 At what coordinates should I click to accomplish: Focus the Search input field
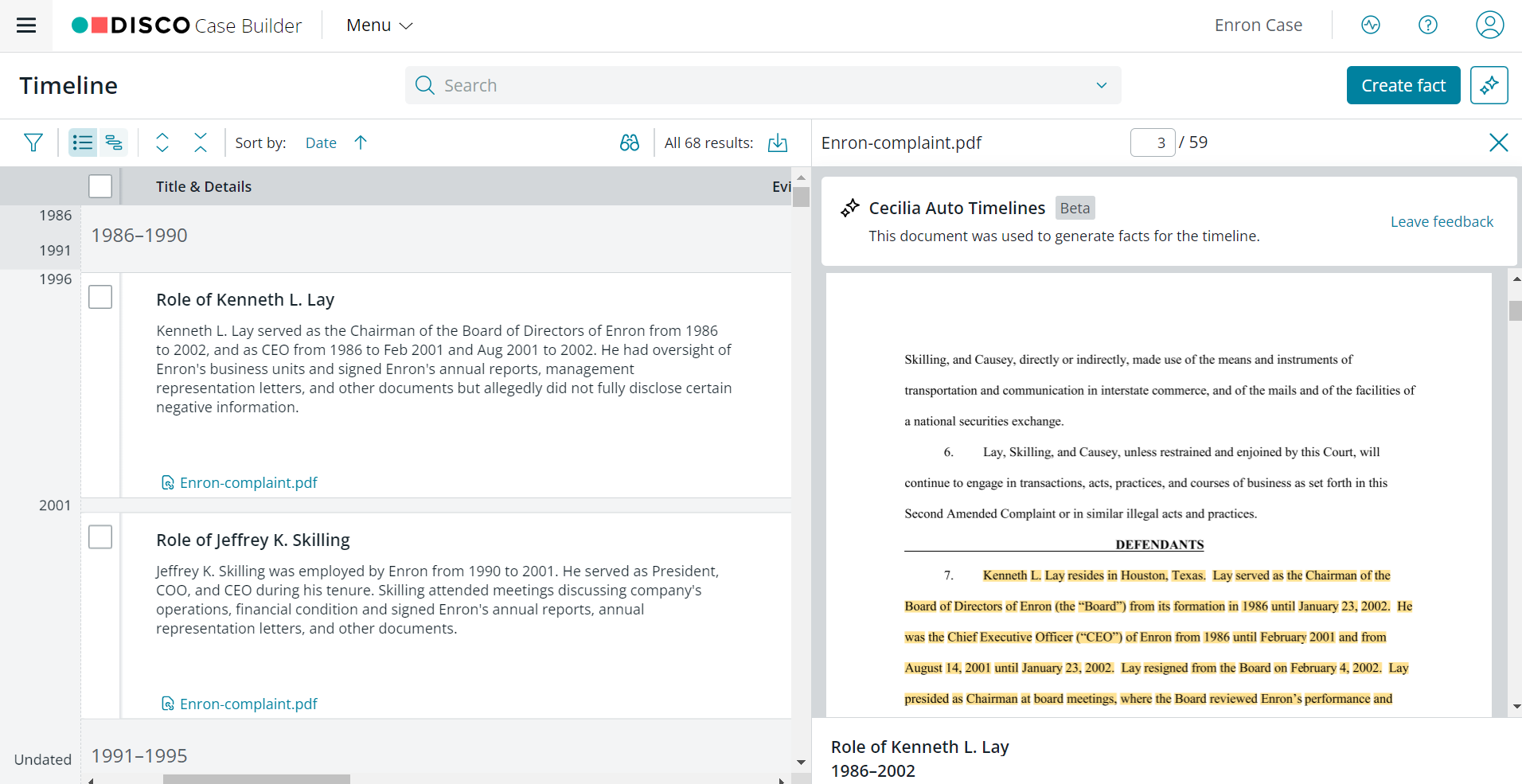[x=763, y=85]
